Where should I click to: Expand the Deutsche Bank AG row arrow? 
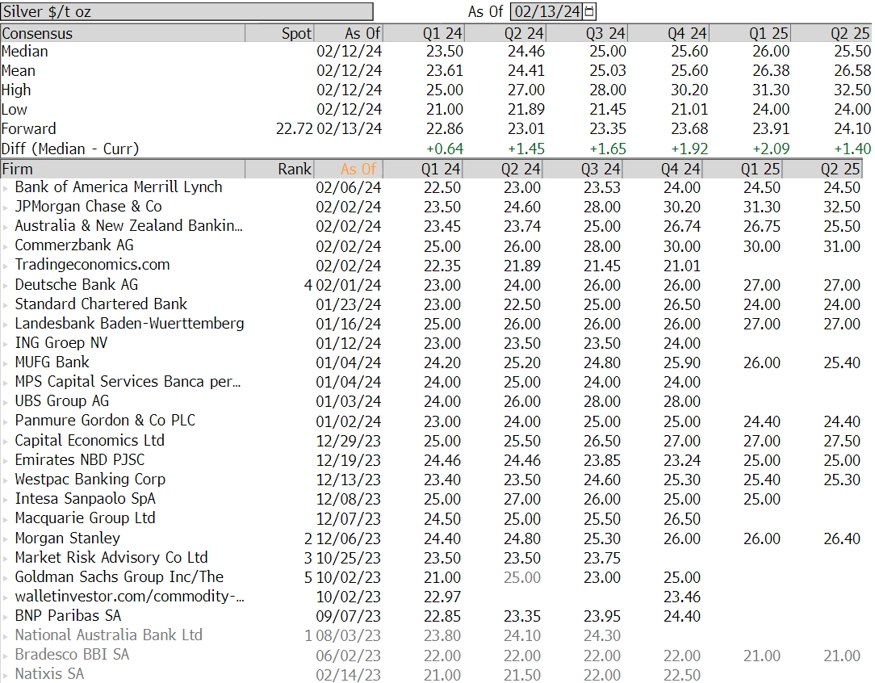[x=6, y=285]
